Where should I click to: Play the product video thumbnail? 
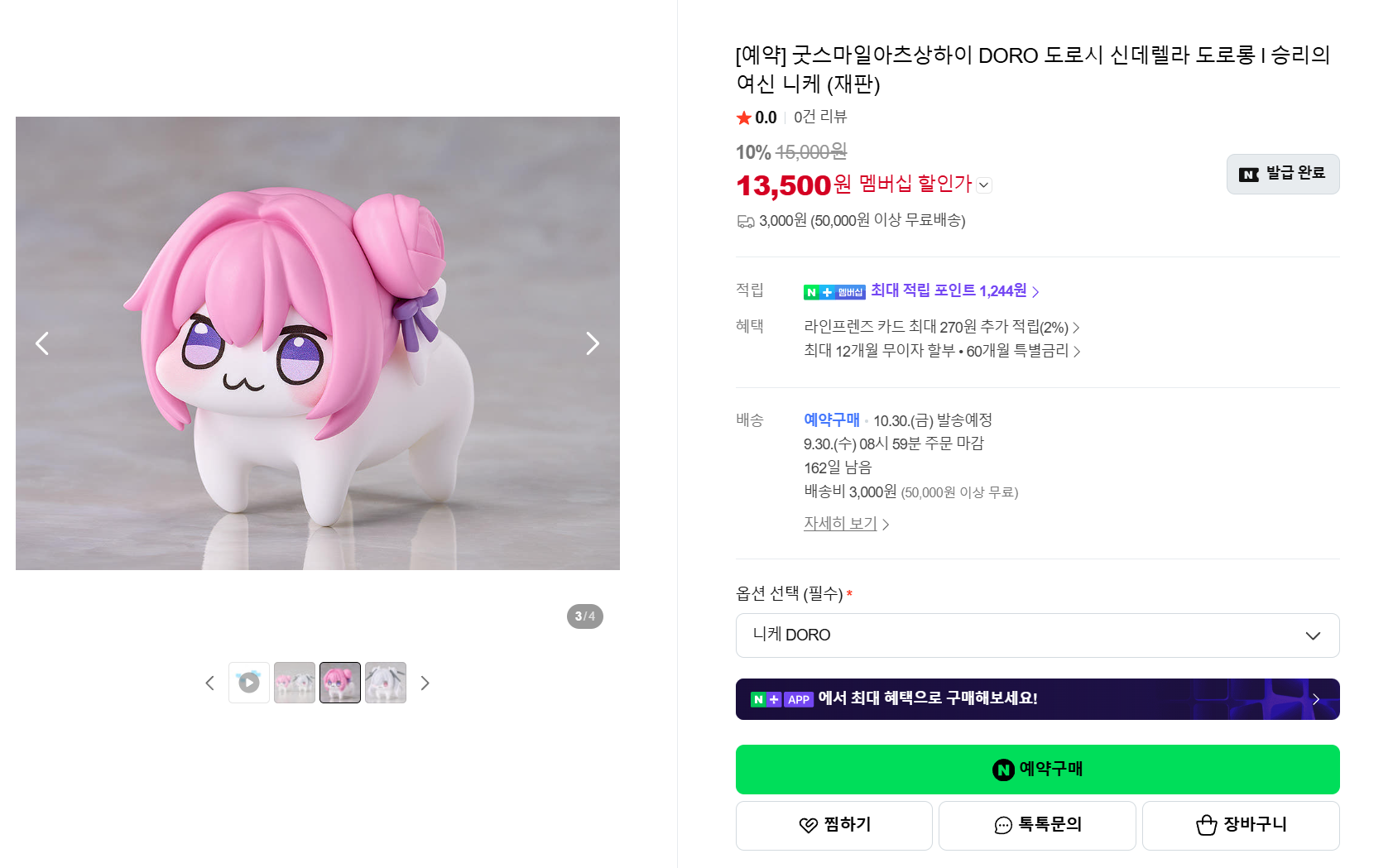(249, 683)
